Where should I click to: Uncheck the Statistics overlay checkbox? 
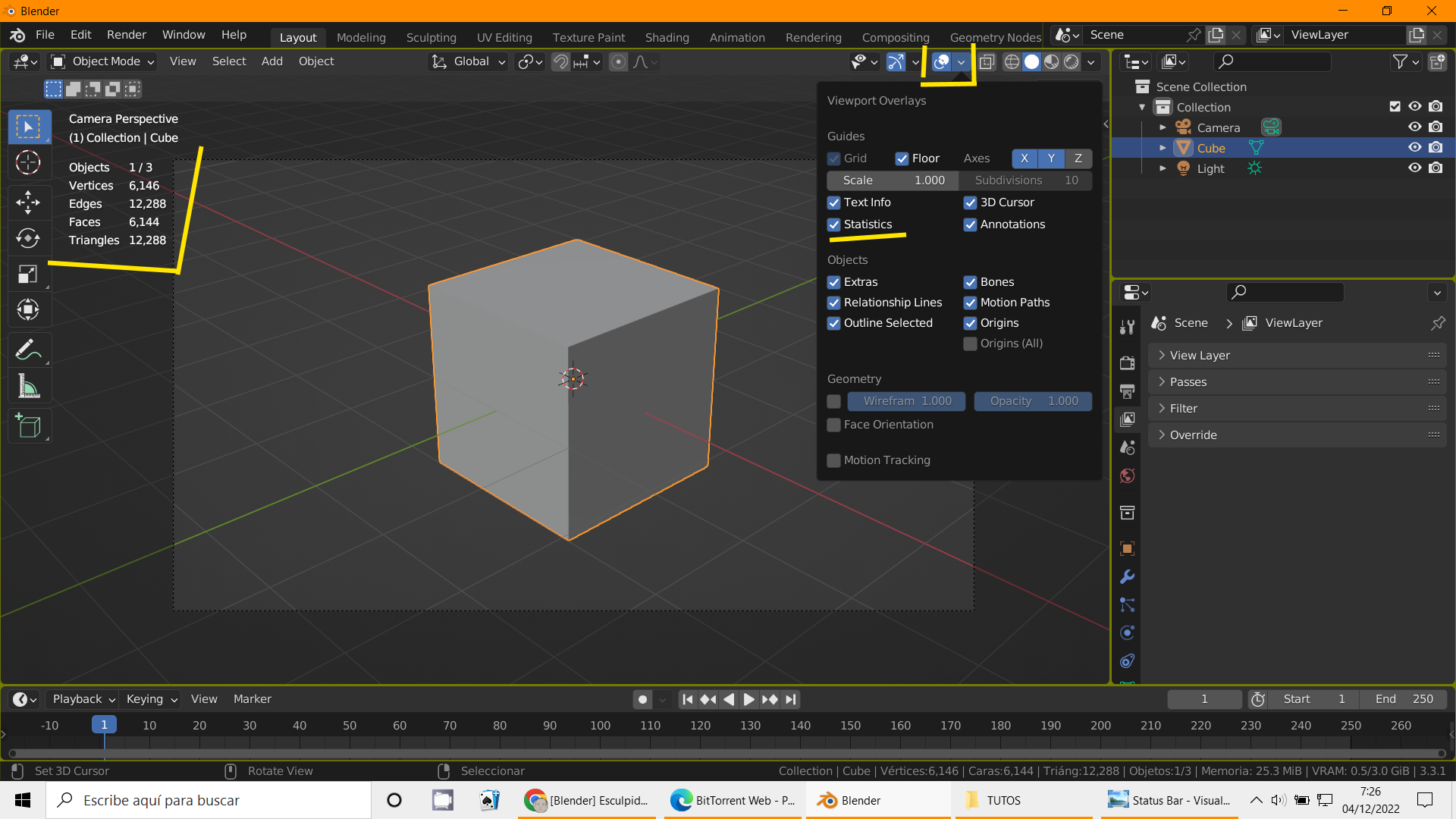[833, 224]
